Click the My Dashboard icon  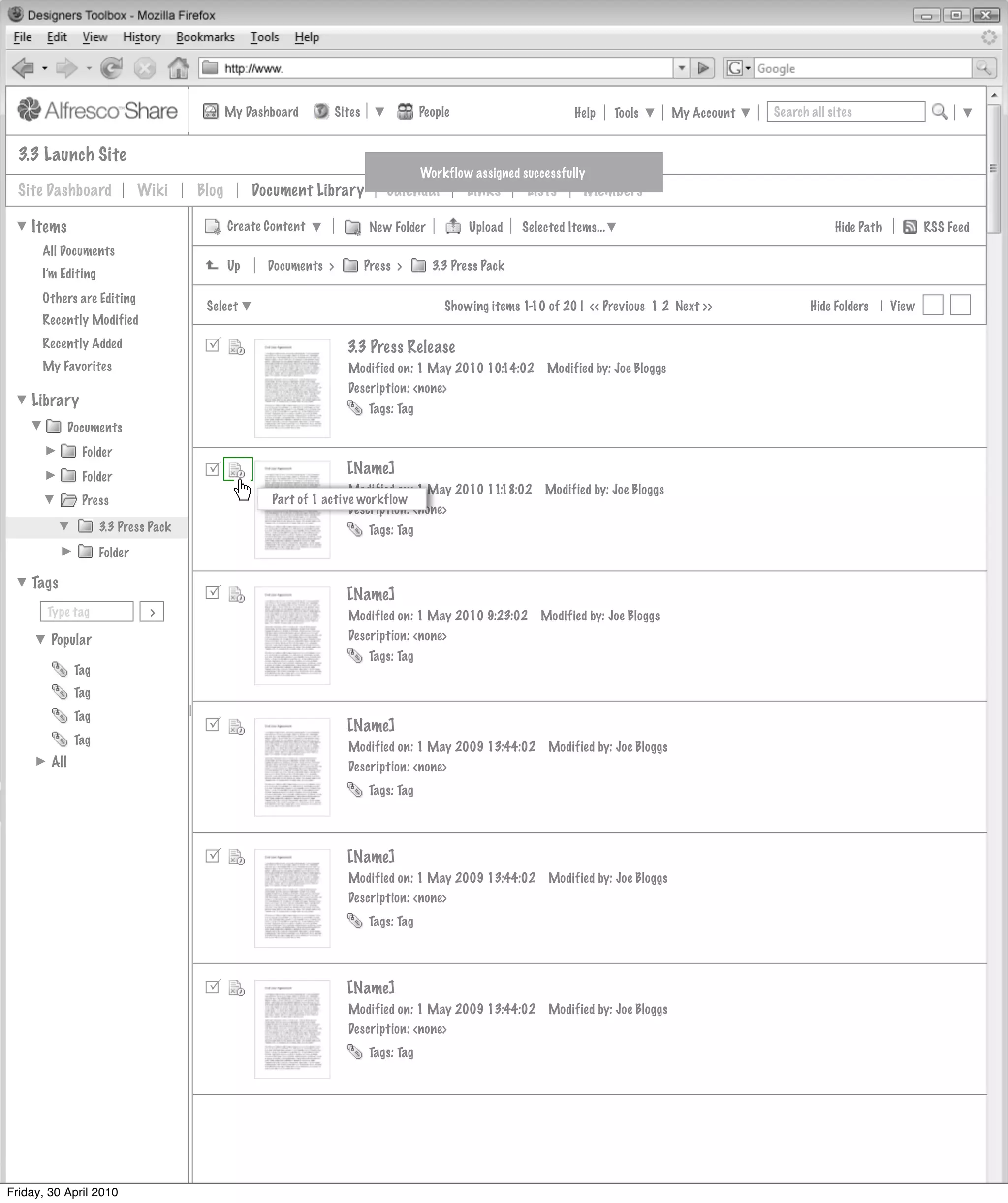[210, 111]
